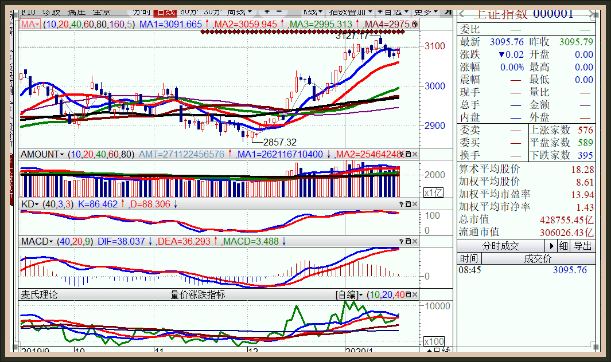Toggle the x100 scale box
The width and height of the screenshot is (611, 362).
tap(434, 342)
